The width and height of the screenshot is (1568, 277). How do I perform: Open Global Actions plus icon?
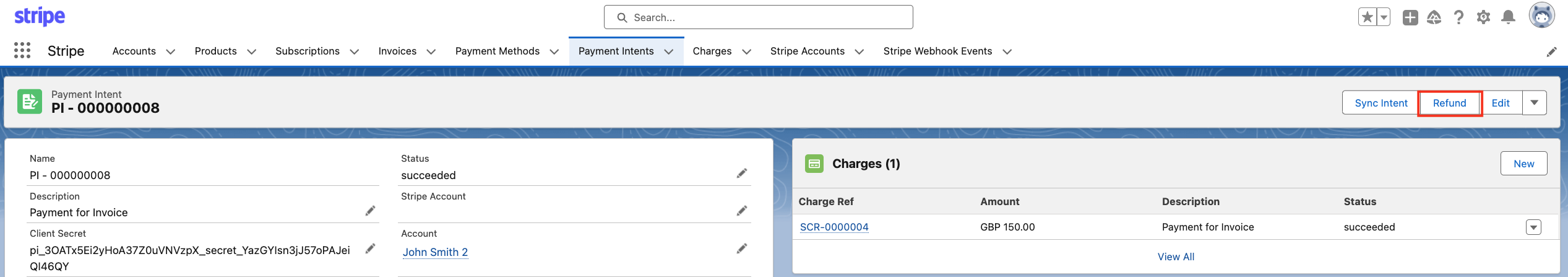click(1410, 17)
